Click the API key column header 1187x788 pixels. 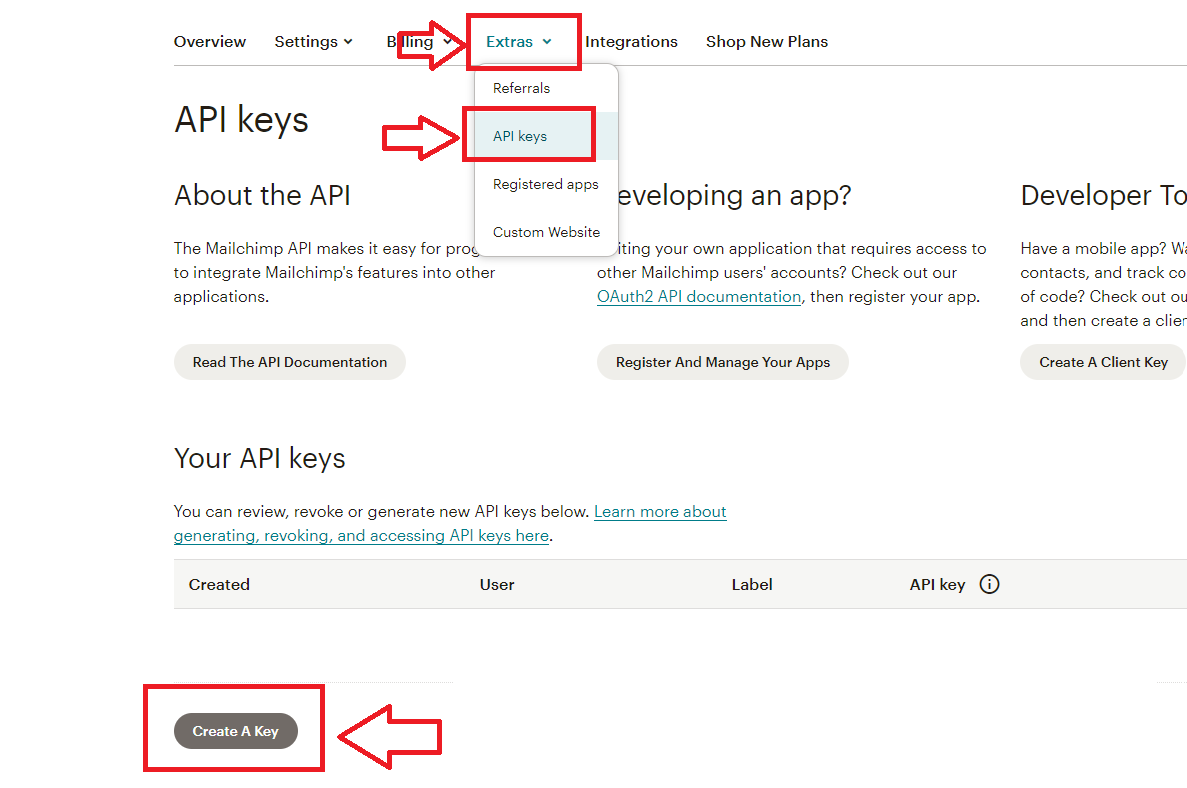[x=937, y=584]
